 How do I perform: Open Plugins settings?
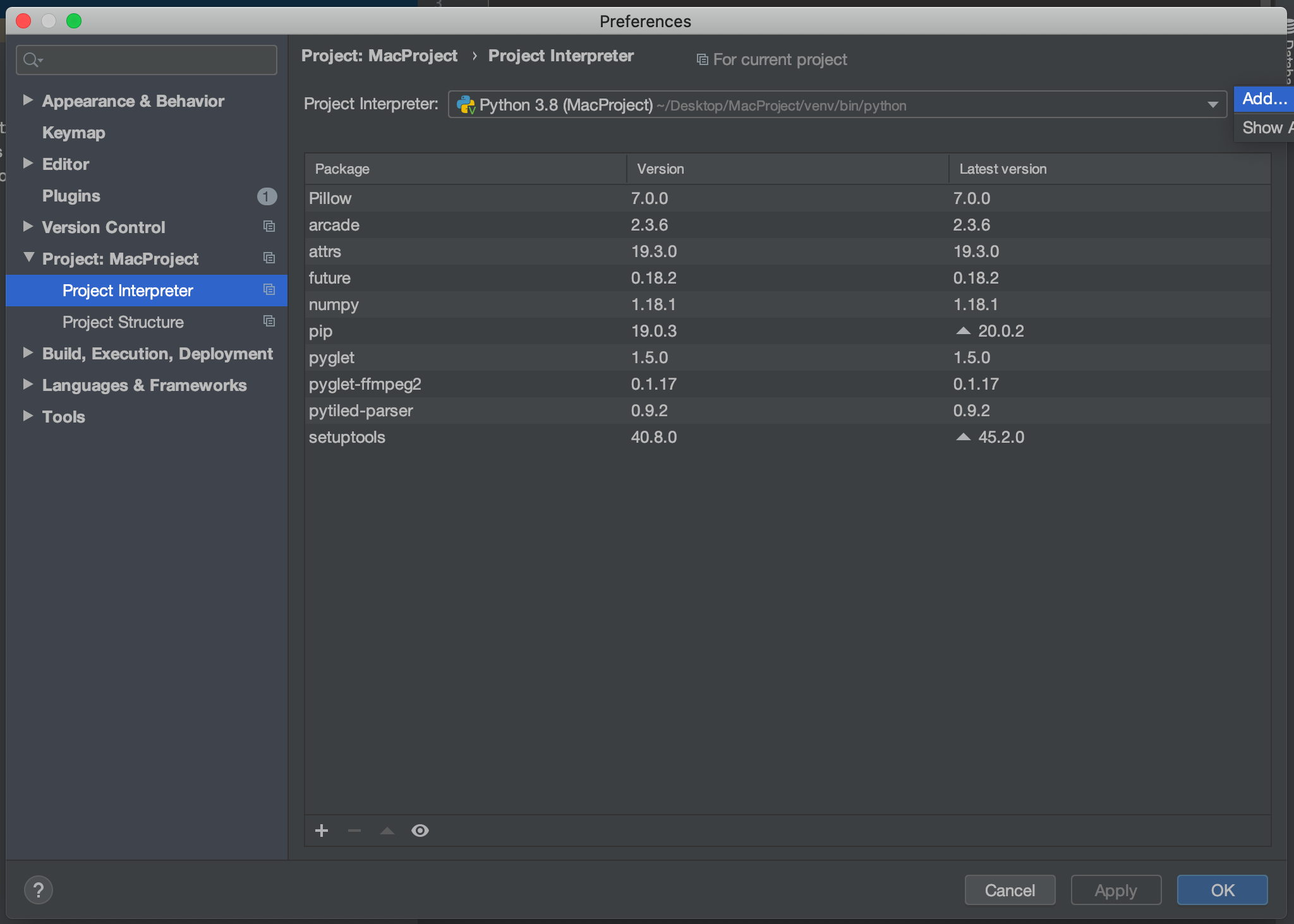point(71,196)
